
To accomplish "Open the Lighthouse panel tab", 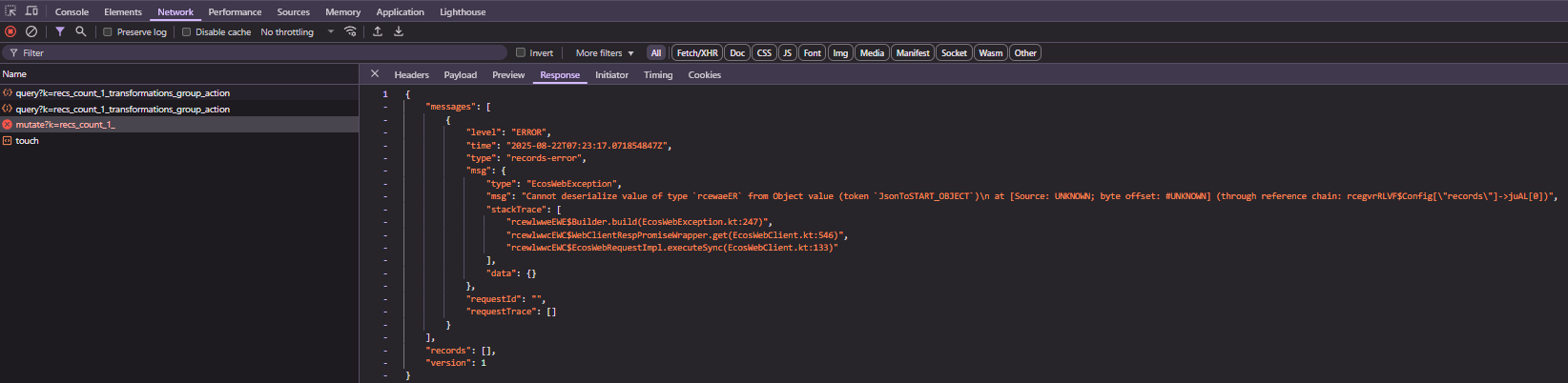I will 463,12.
